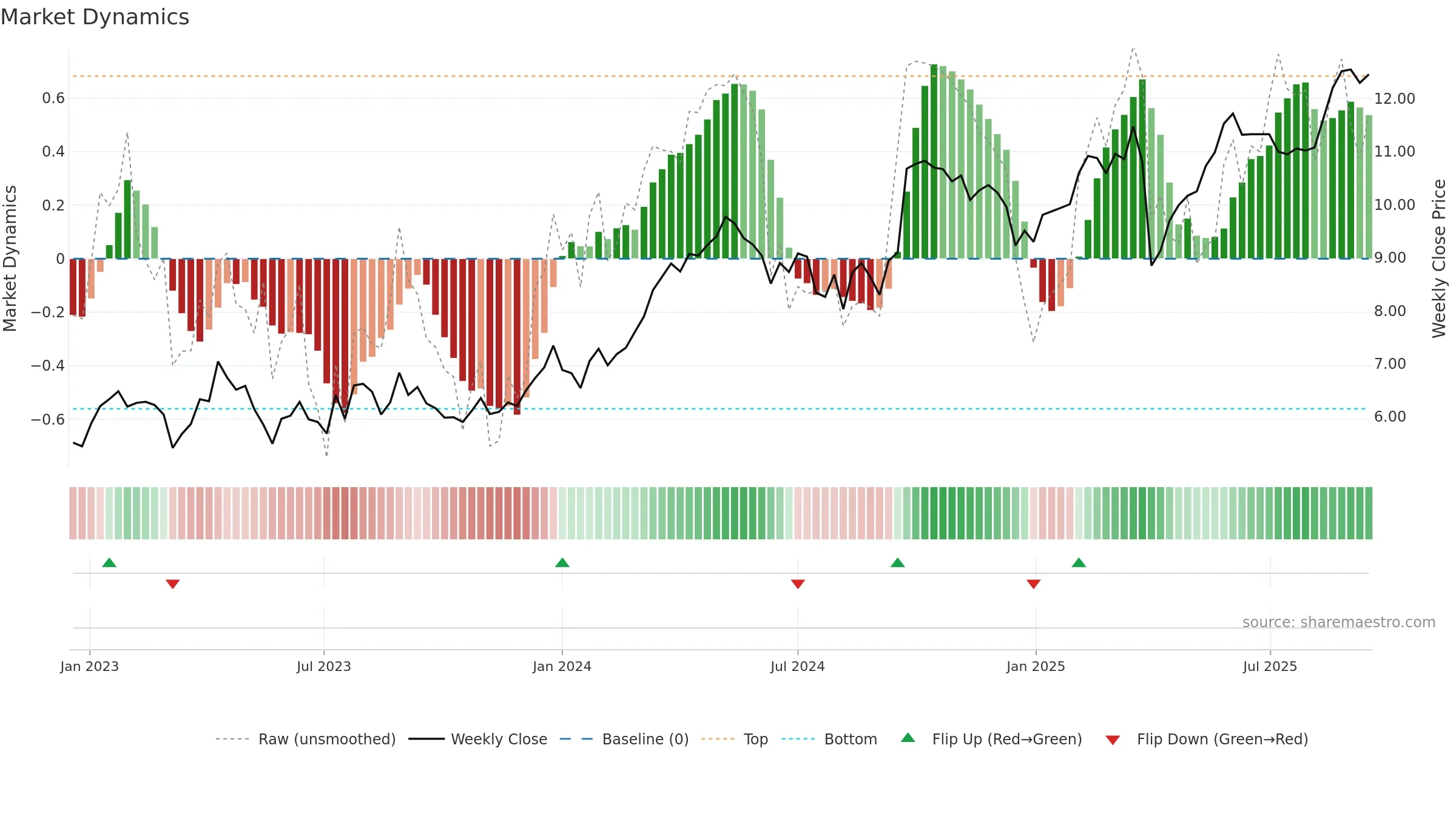Click the Jul 2025 x-axis label

pos(1270,667)
